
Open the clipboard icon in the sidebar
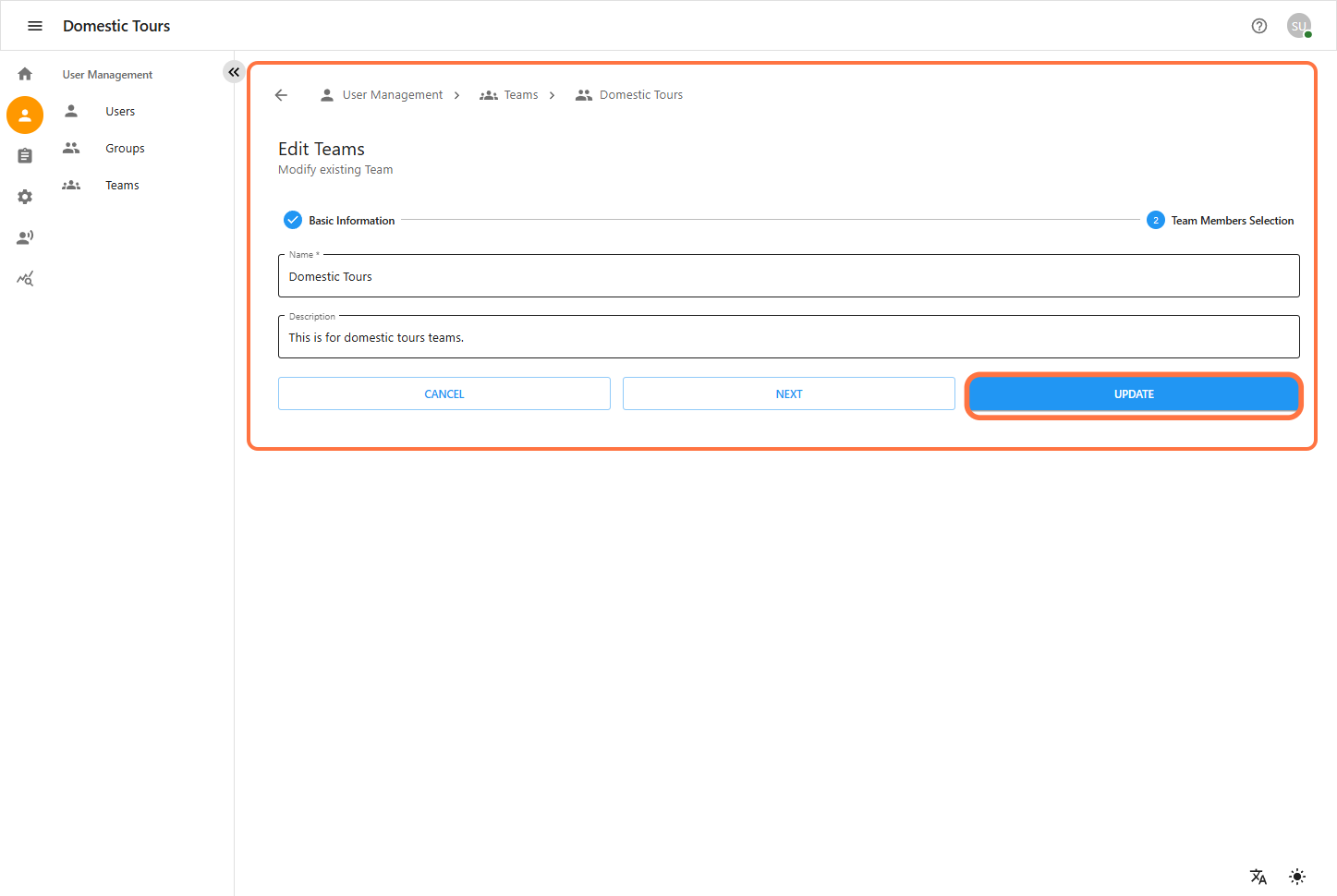click(x=25, y=156)
